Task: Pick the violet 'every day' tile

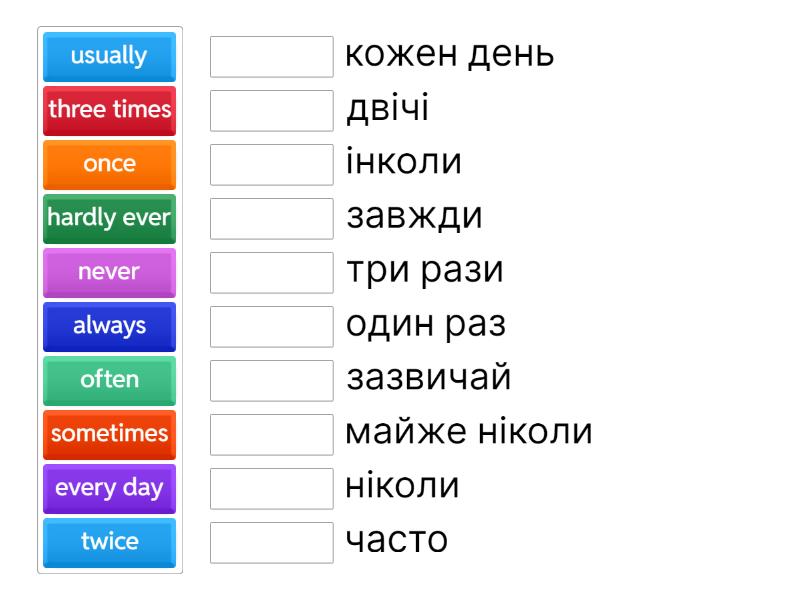Action: click(x=109, y=488)
